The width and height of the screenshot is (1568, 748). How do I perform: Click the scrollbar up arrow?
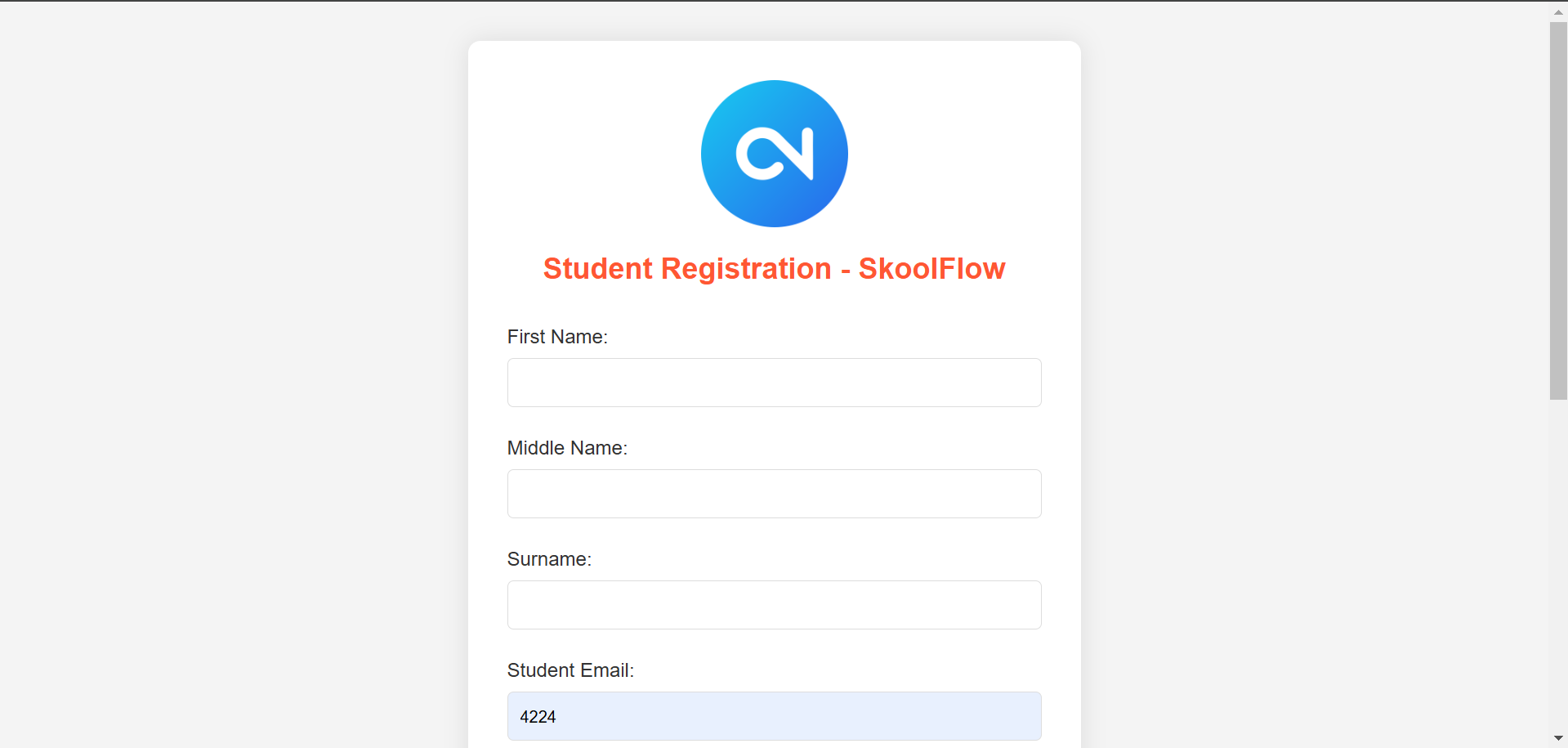coord(1558,12)
